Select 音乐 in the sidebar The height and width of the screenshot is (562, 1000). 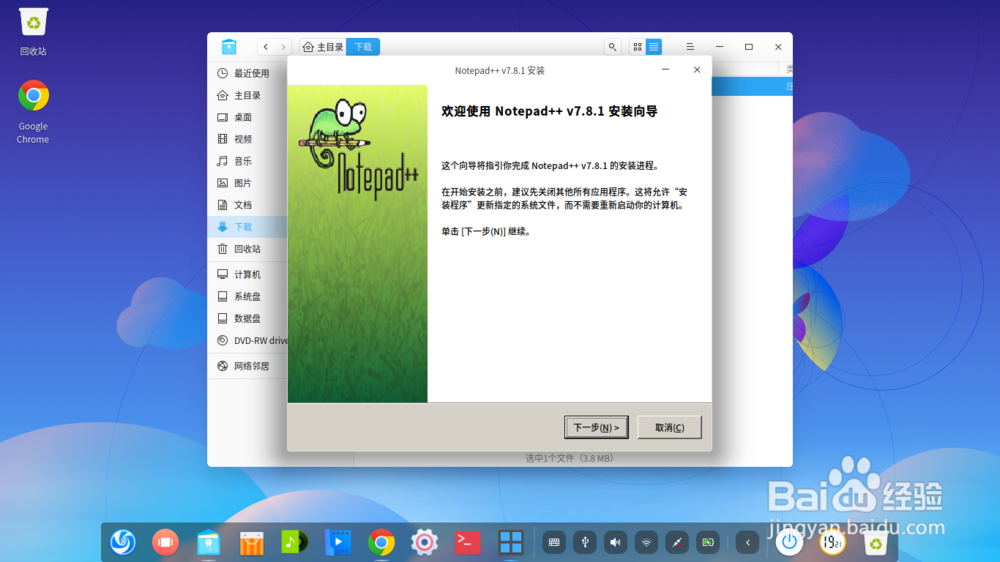[x=247, y=161]
